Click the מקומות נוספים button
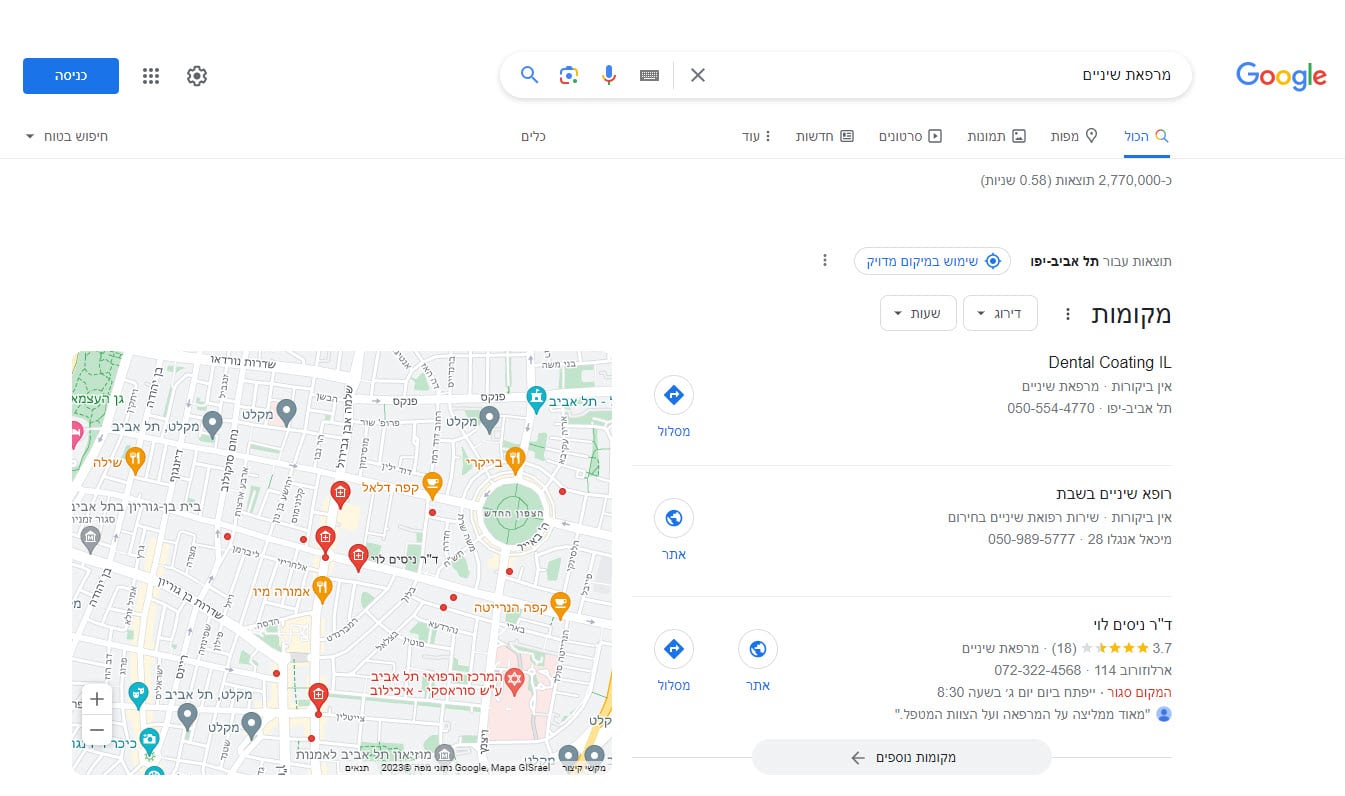 click(902, 757)
